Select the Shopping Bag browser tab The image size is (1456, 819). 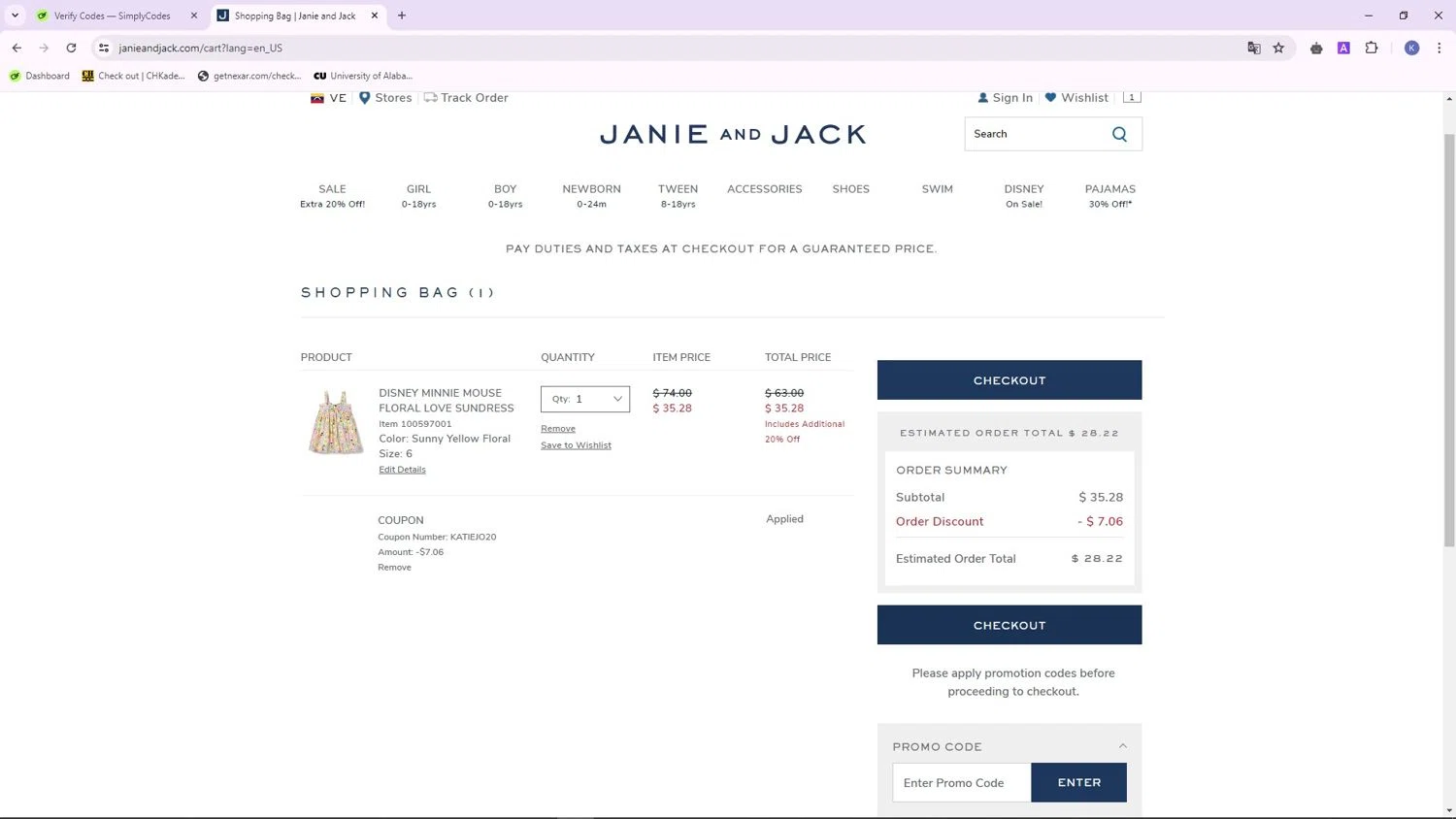[x=295, y=16]
